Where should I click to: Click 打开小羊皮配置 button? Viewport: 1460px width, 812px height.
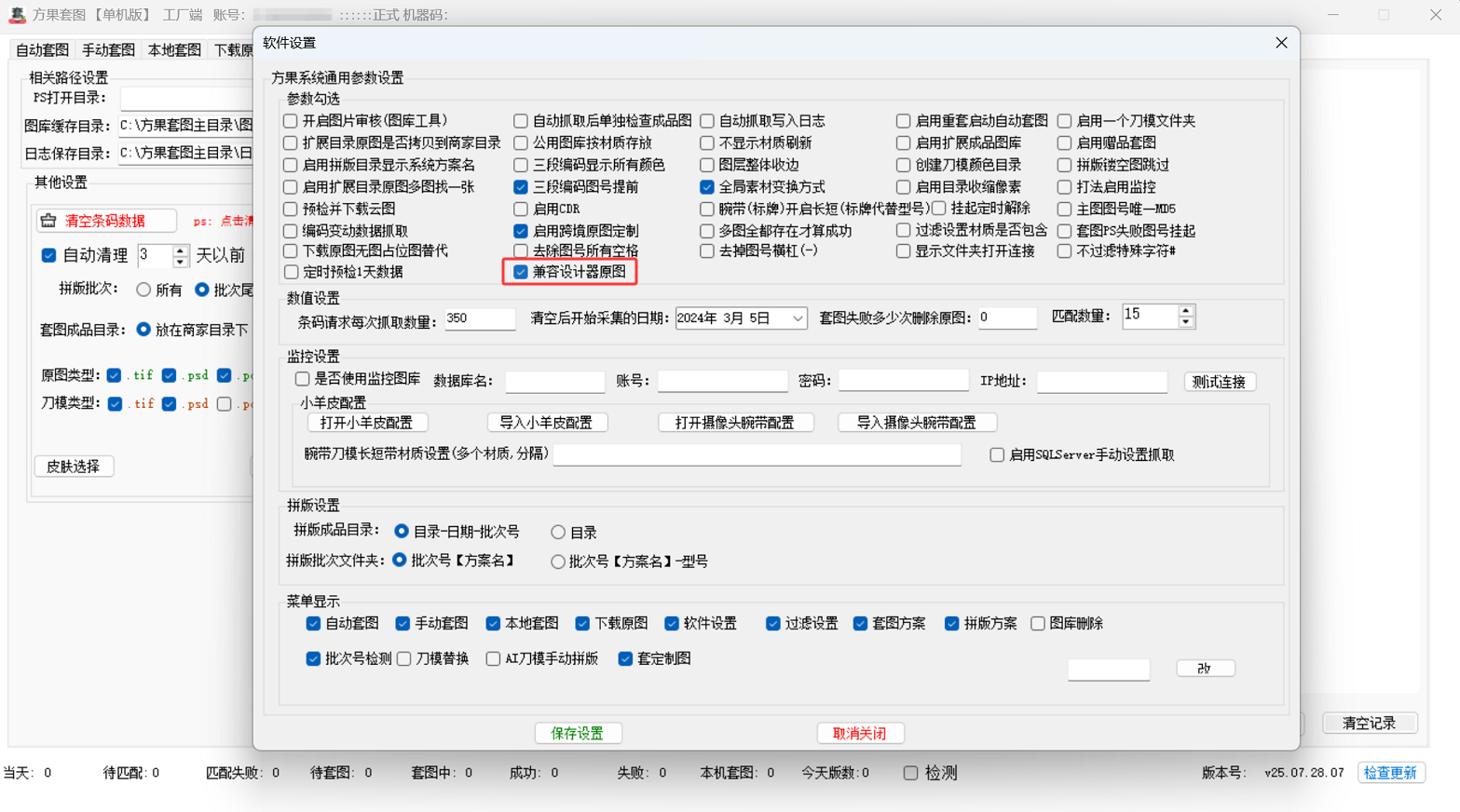(367, 422)
